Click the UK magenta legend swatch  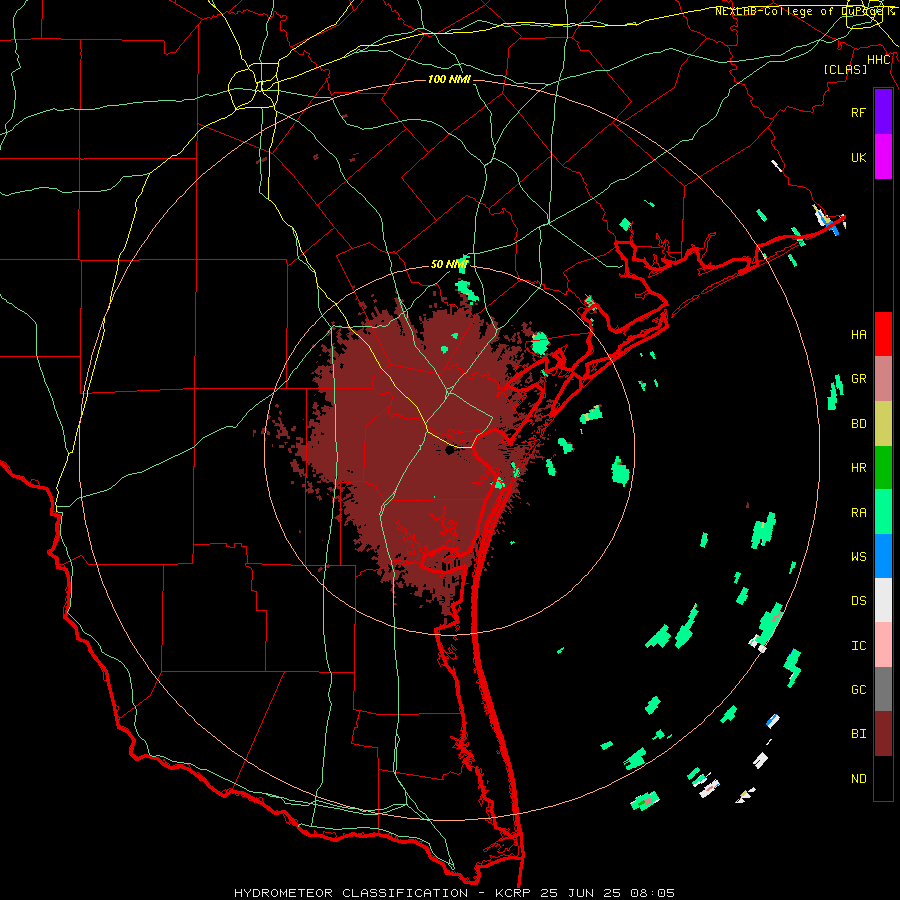(x=883, y=157)
